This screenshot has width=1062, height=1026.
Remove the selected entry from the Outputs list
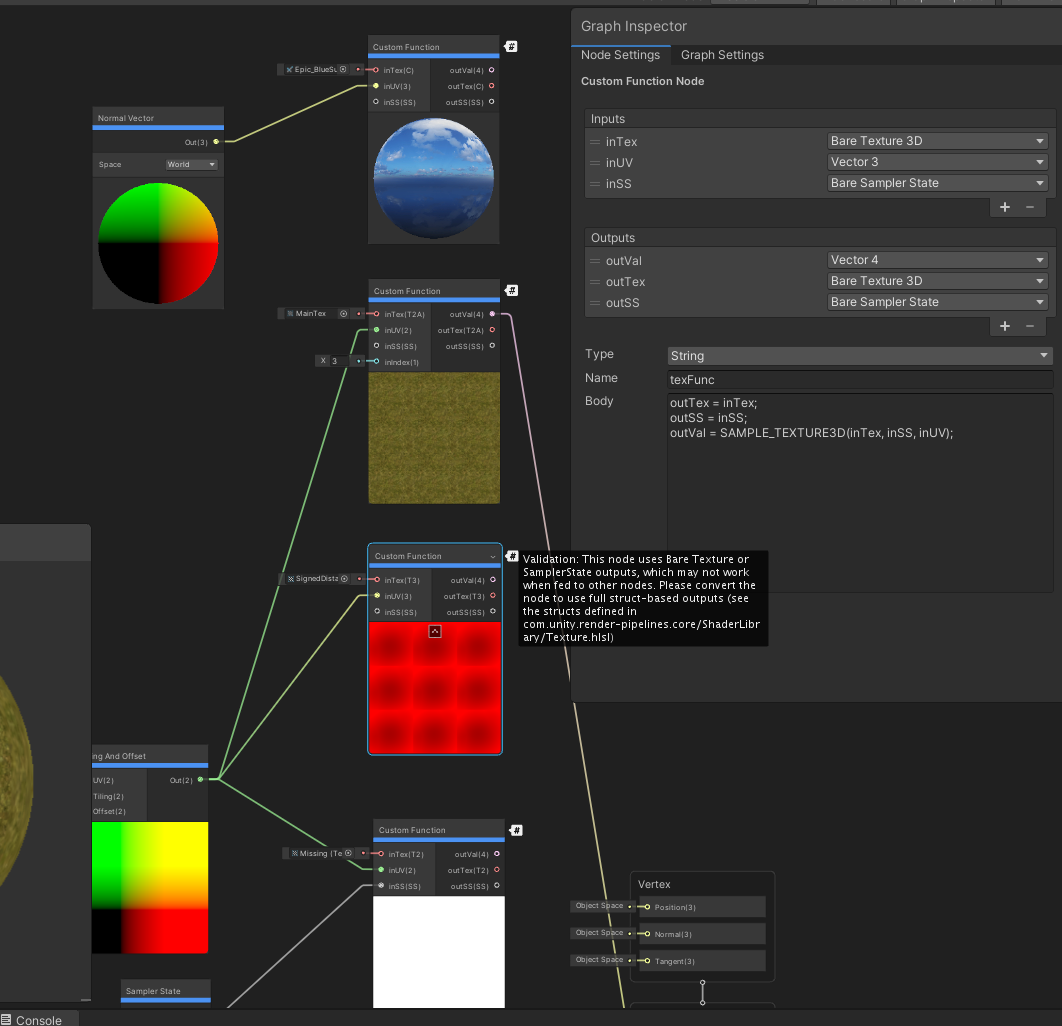pos(1029,326)
